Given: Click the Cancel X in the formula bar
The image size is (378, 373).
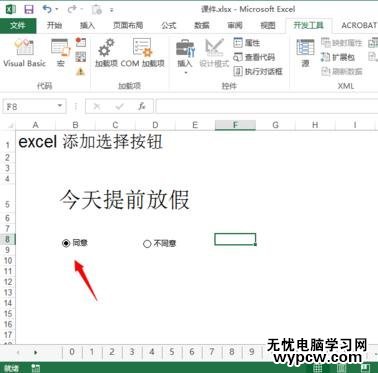Looking at the screenshot, I should click(x=97, y=107).
